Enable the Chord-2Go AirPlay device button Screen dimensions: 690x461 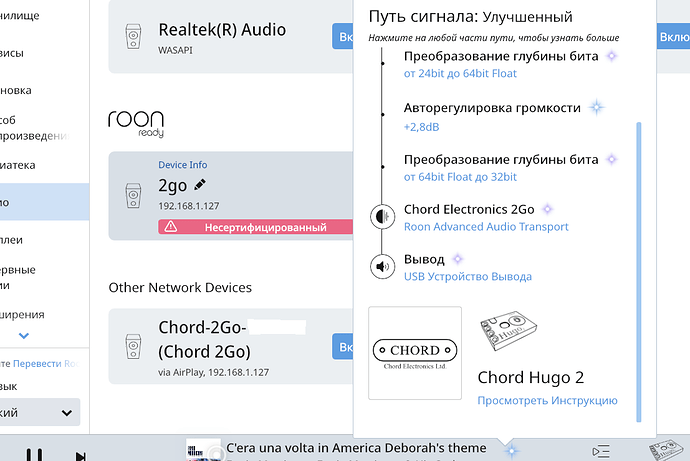[x=343, y=347]
